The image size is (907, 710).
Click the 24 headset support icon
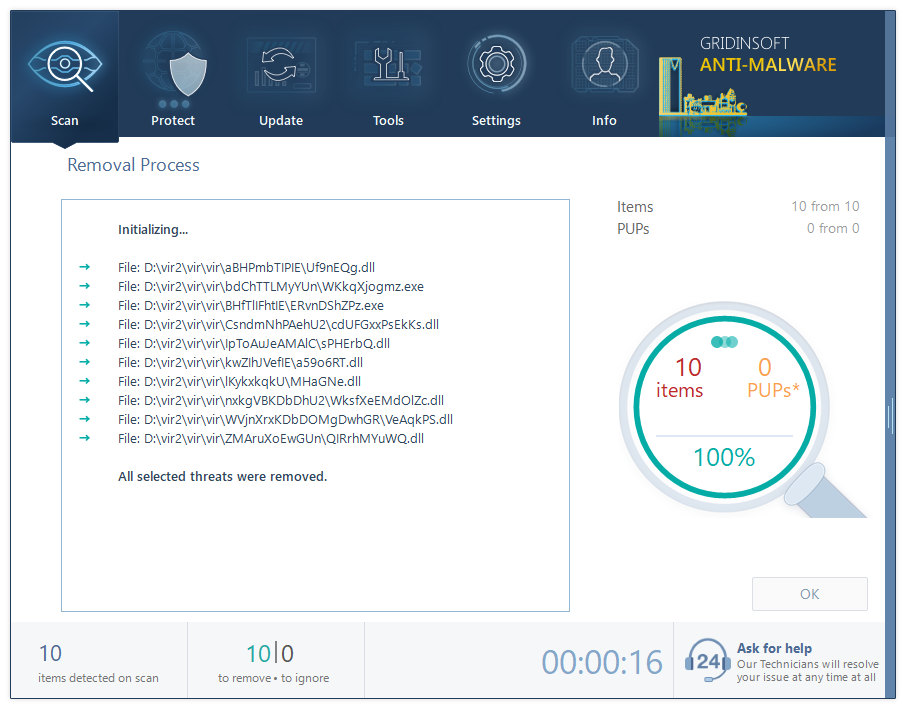click(707, 661)
